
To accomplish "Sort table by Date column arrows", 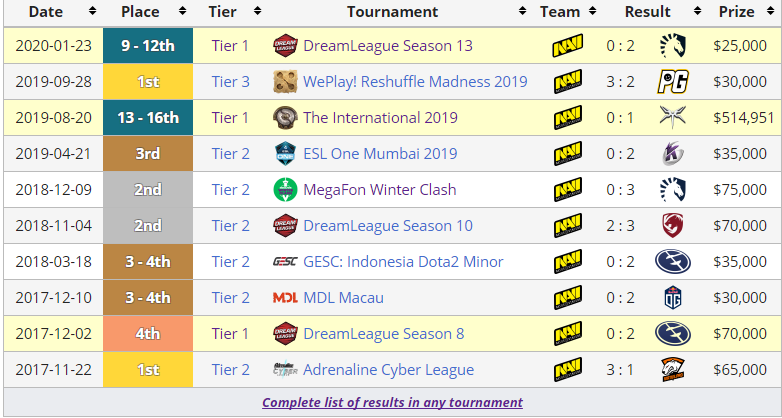I will click(93, 12).
